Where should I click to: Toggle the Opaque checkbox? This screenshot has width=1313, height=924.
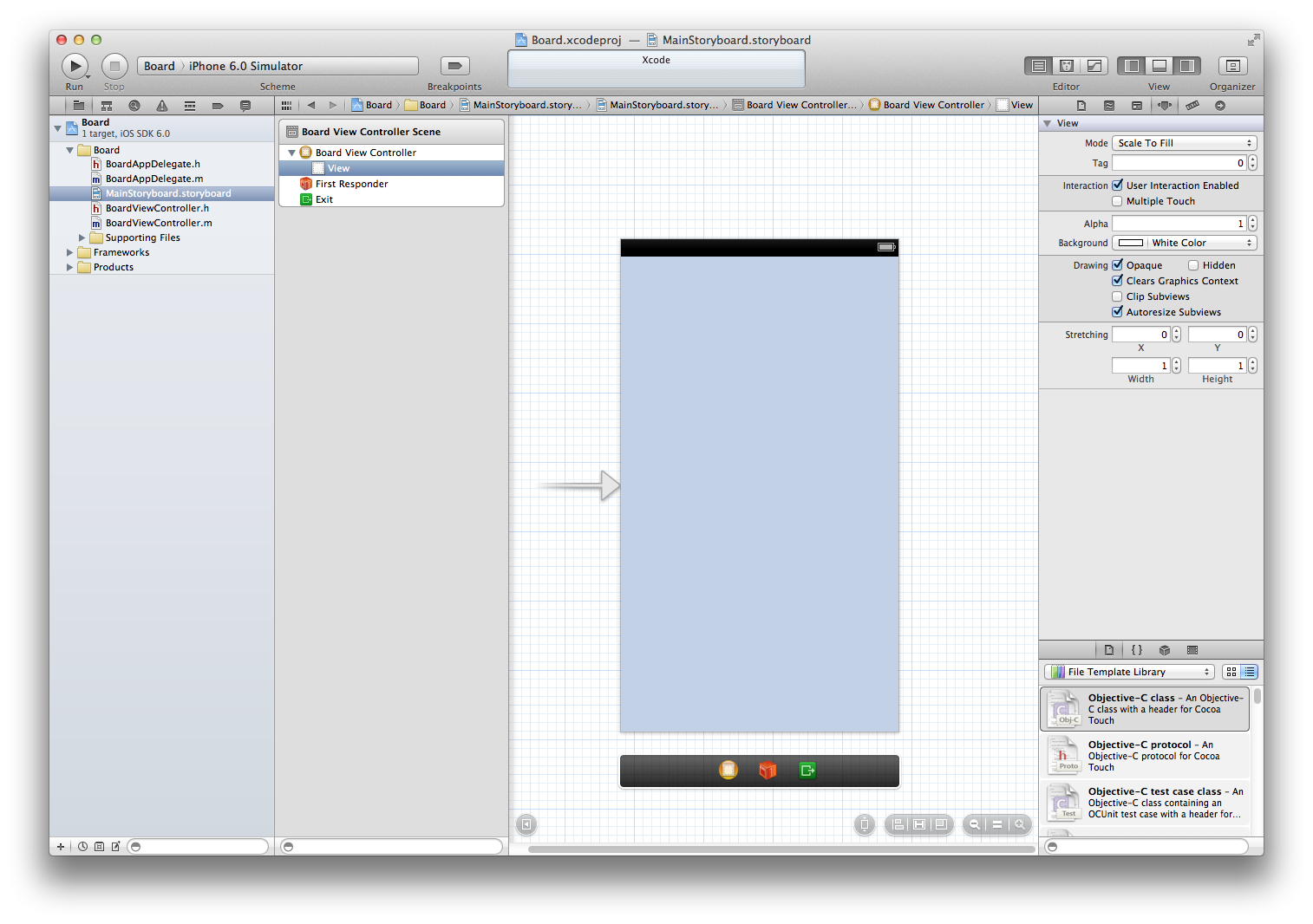coord(1118,265)
